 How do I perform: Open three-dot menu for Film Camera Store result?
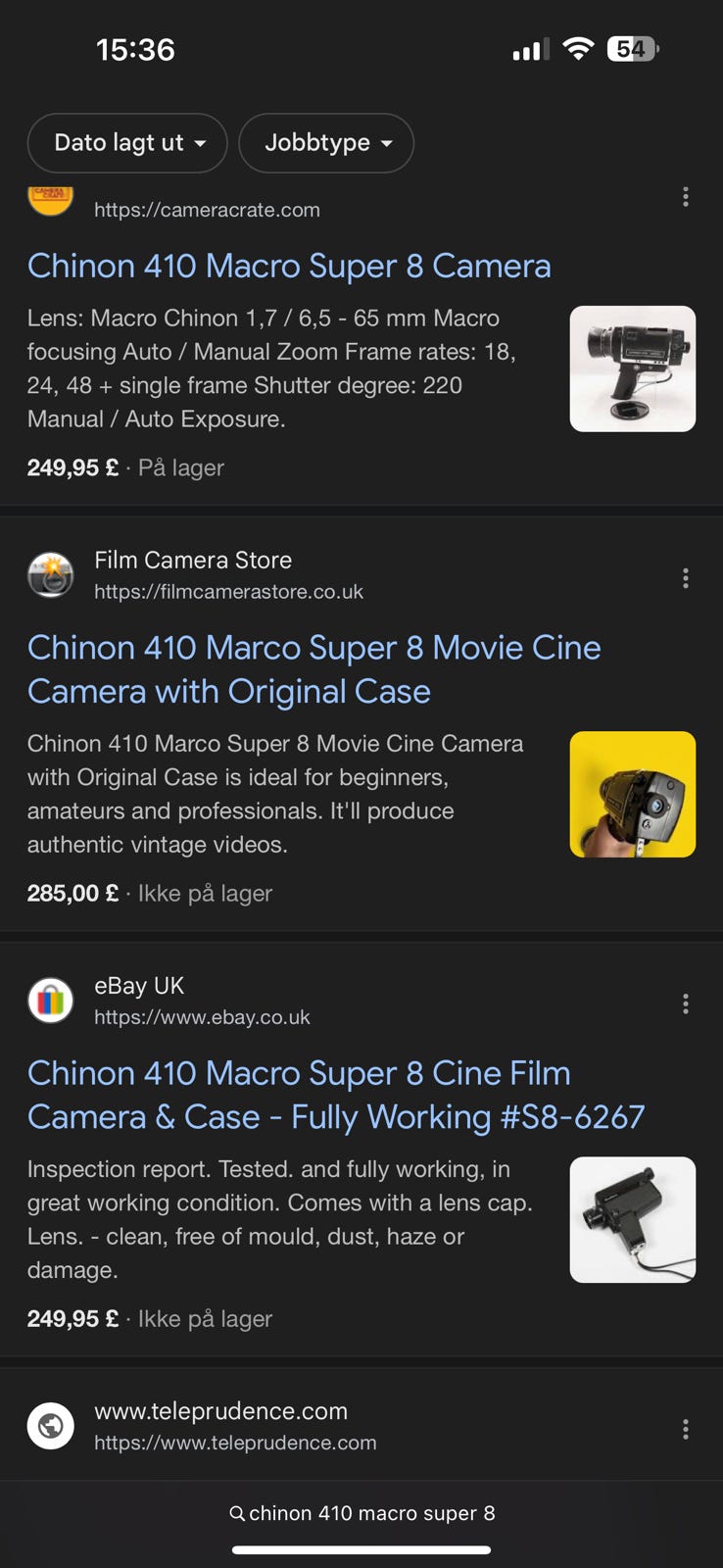coord(685,578)
